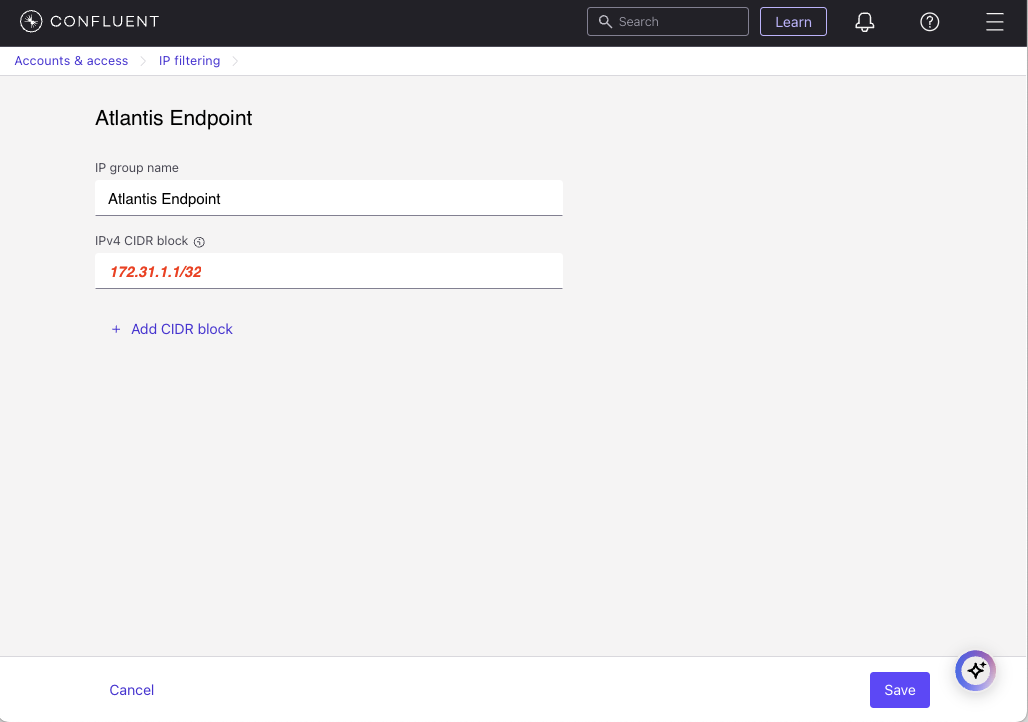
Task: Click the plus icon beside Add CIDR block
Action: pyautogui.click(x=116, y=329)
